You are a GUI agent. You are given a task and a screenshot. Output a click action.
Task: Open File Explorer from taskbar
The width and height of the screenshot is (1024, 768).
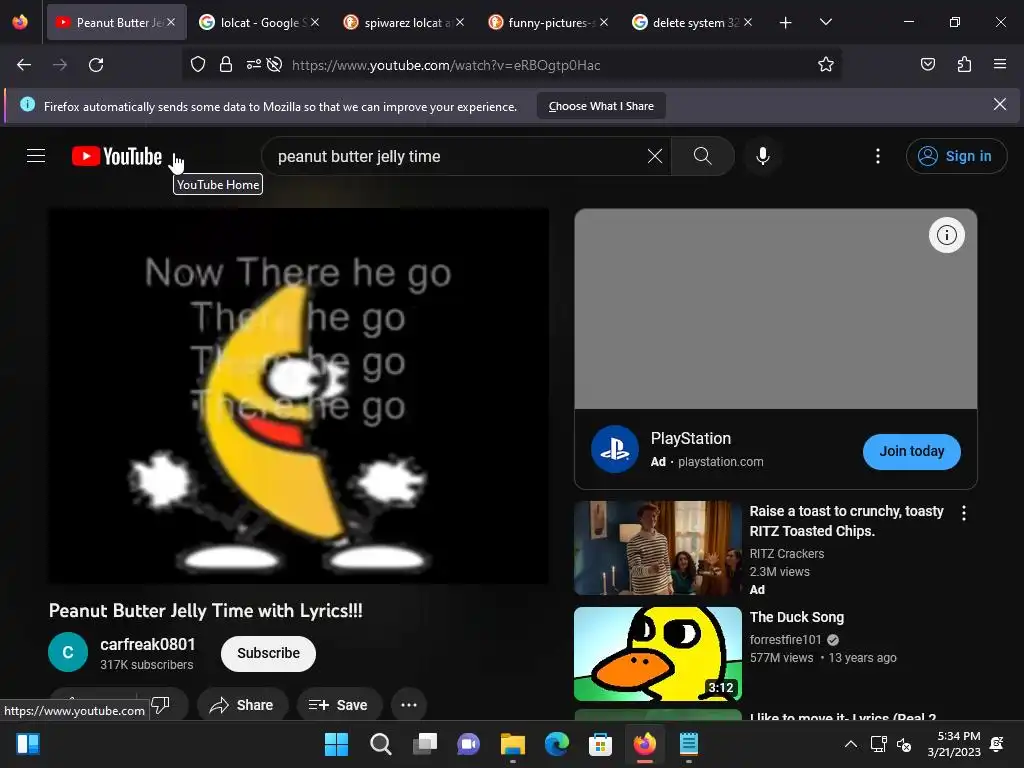(x=513, y=744)
